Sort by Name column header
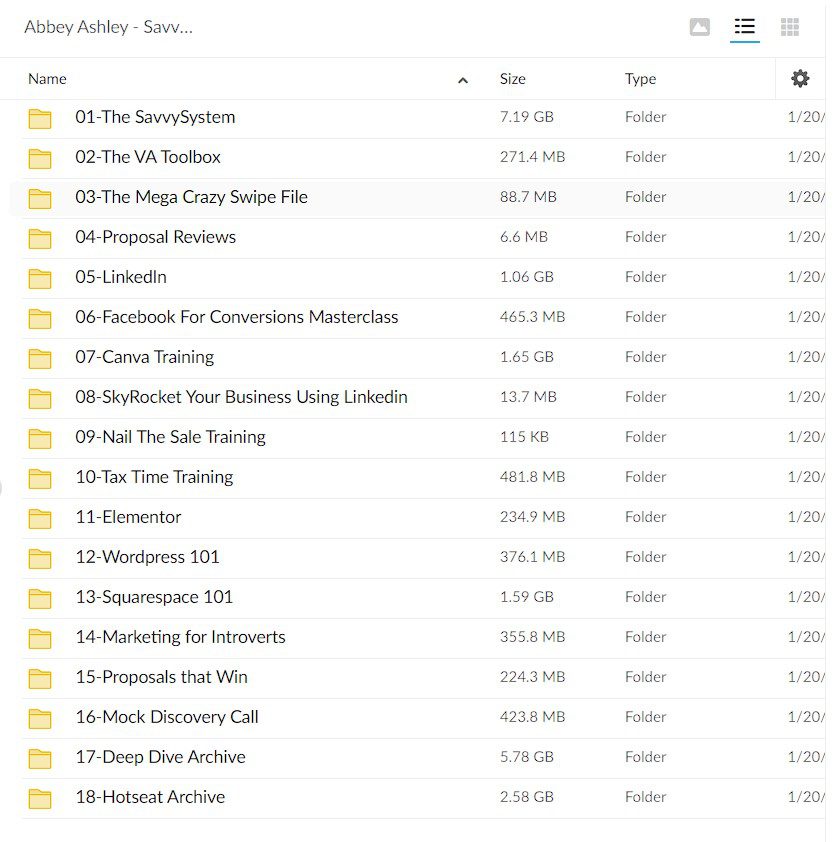This screenshot has width=836, height=842. [47, 79]
